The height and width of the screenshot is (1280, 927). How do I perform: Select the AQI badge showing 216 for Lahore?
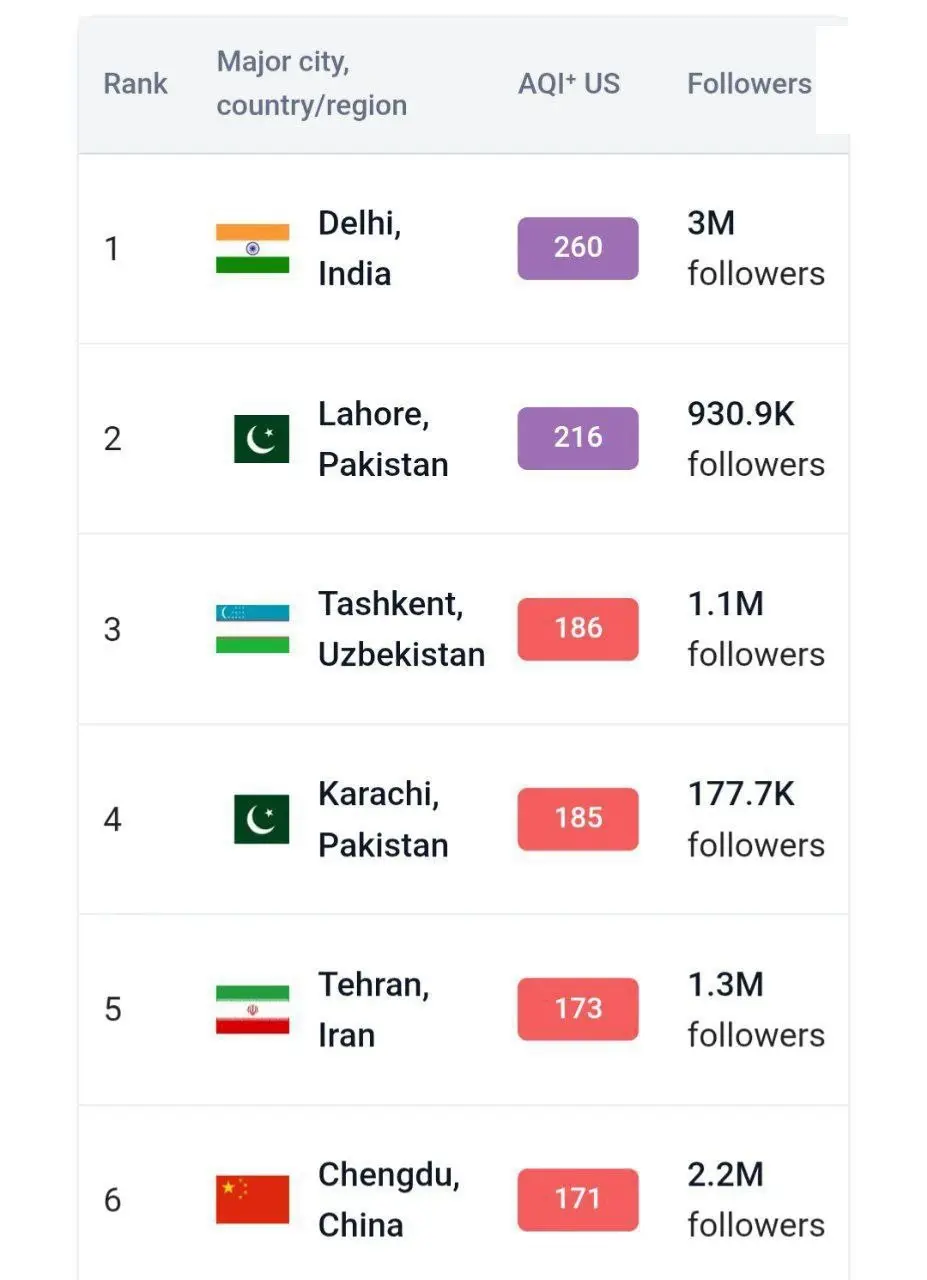click(x=577, y=438)
